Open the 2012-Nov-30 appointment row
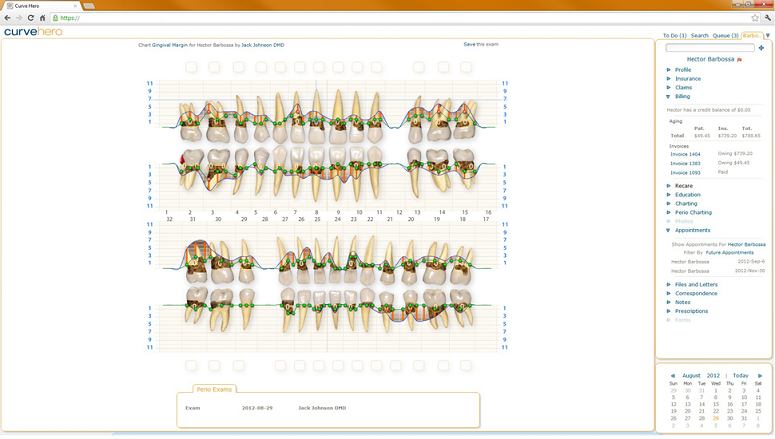The height and width of the screenshot is (439, 775). coord(718,271)
